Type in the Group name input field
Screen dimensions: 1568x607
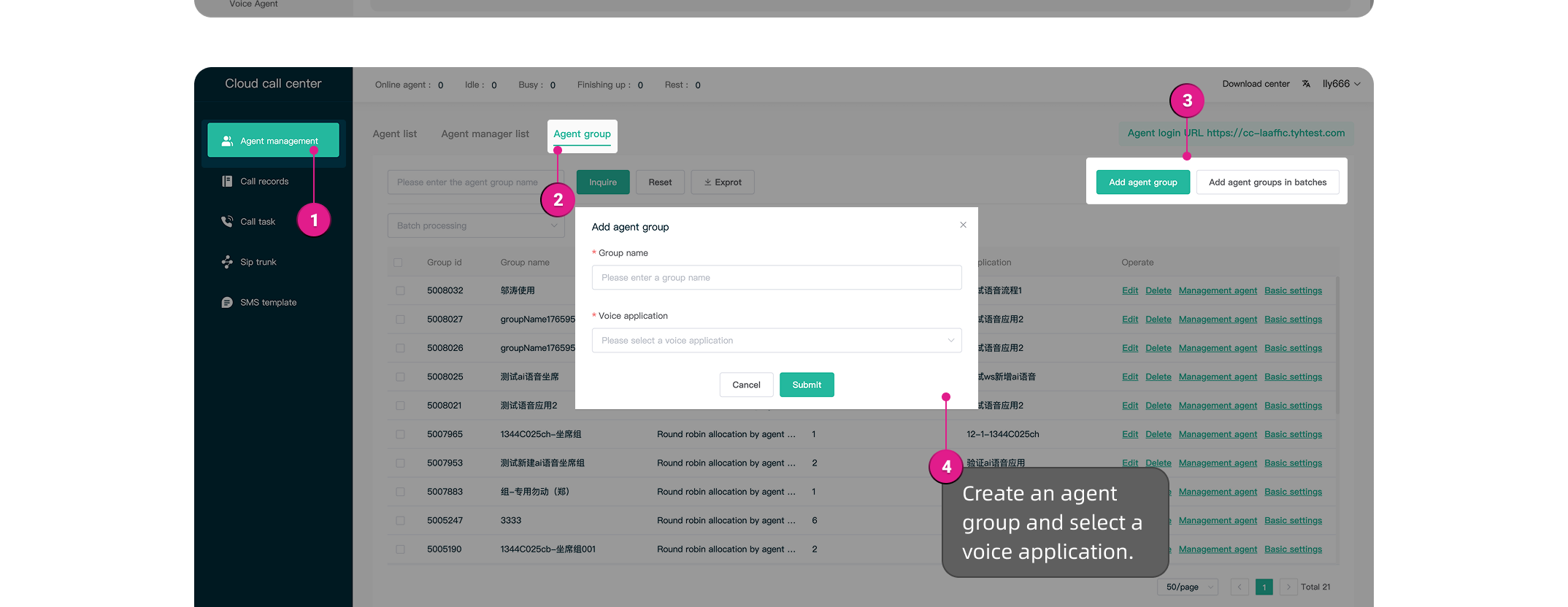coord(776,278)
